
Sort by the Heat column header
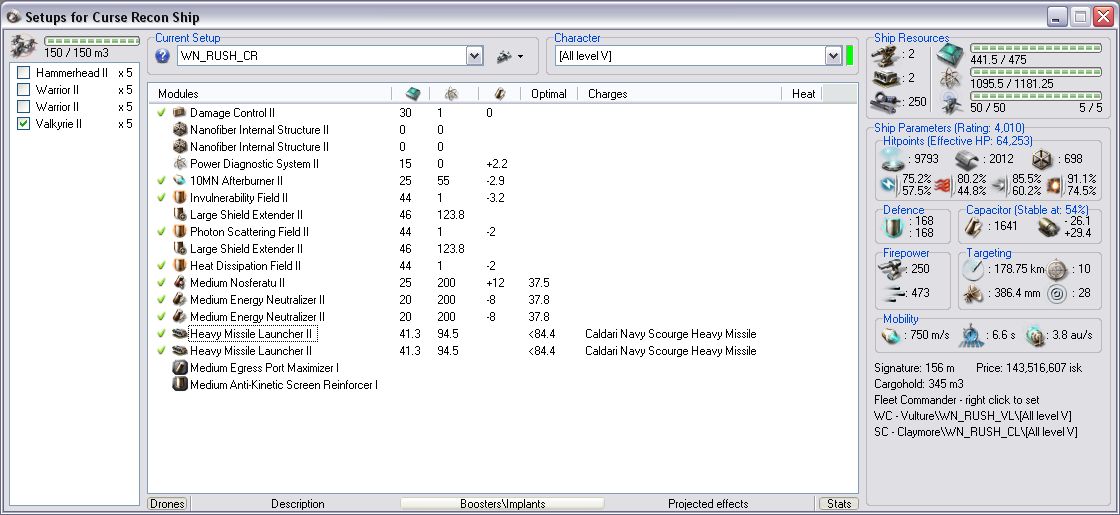pyautogui.click(x=803, y=94)
